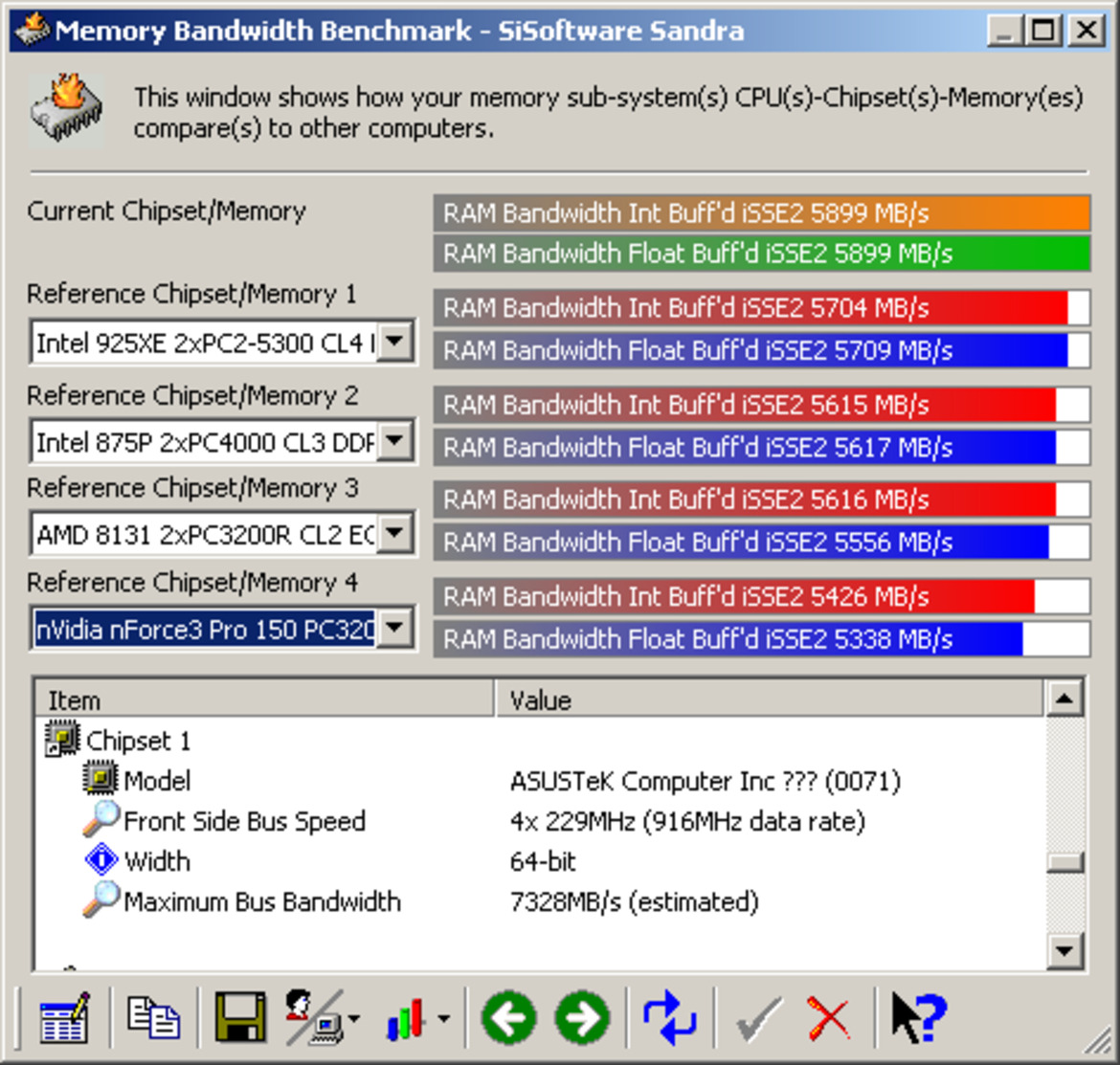Click the Copy to clipboard icon

153,1018
